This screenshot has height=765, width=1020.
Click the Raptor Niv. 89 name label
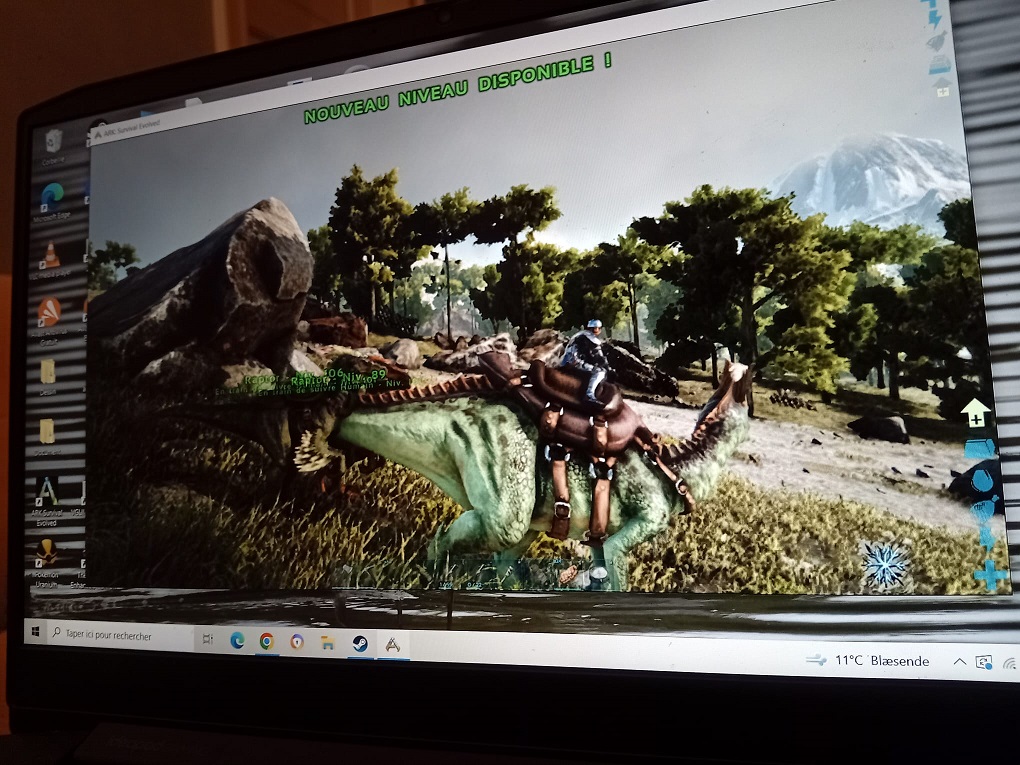click(338, 377)
